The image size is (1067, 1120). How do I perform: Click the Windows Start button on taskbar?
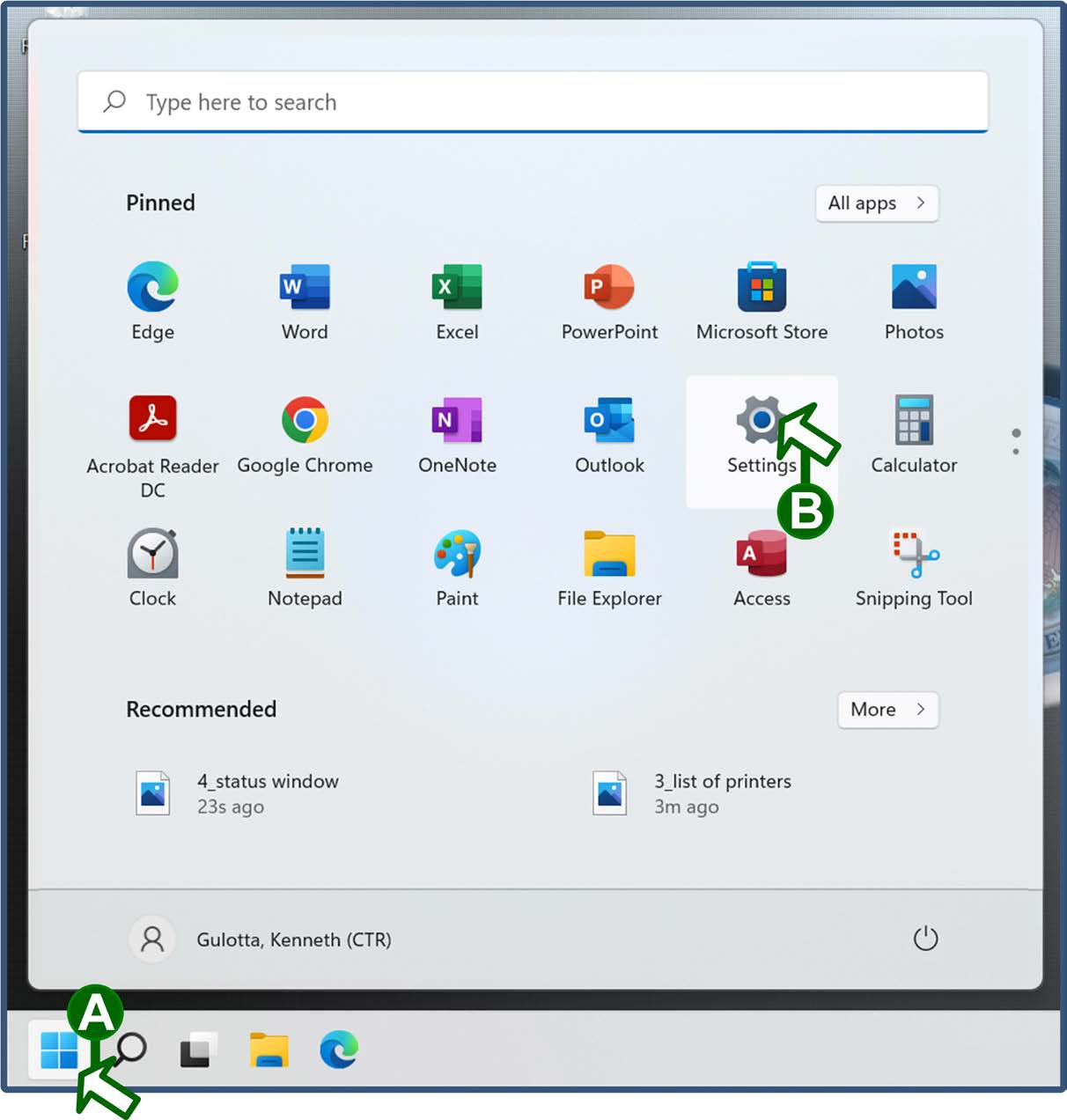59,1050
